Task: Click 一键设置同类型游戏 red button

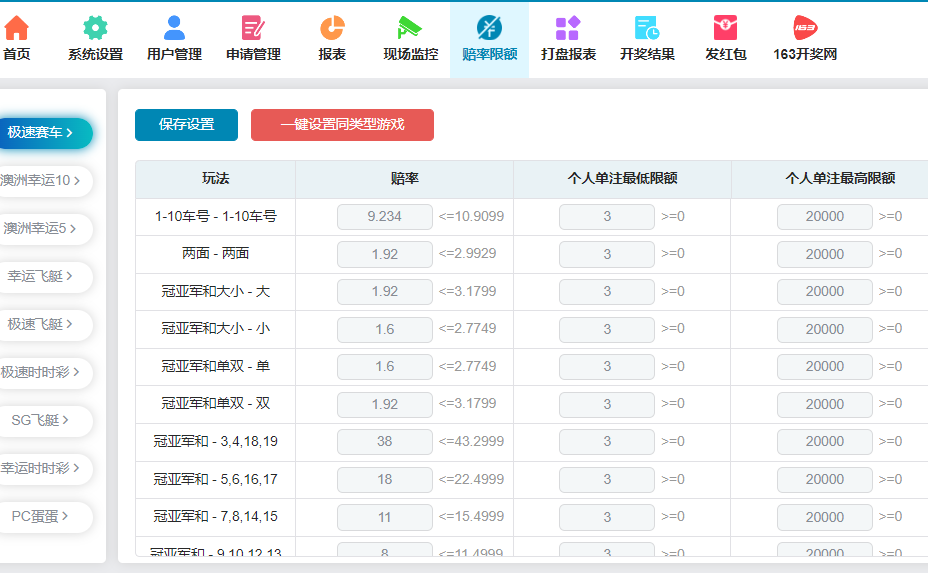Action: pos(342,125)
